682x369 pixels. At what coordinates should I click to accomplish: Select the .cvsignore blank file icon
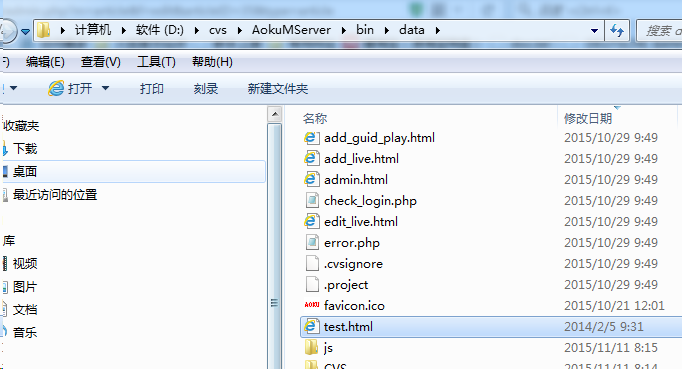point(311,263)
